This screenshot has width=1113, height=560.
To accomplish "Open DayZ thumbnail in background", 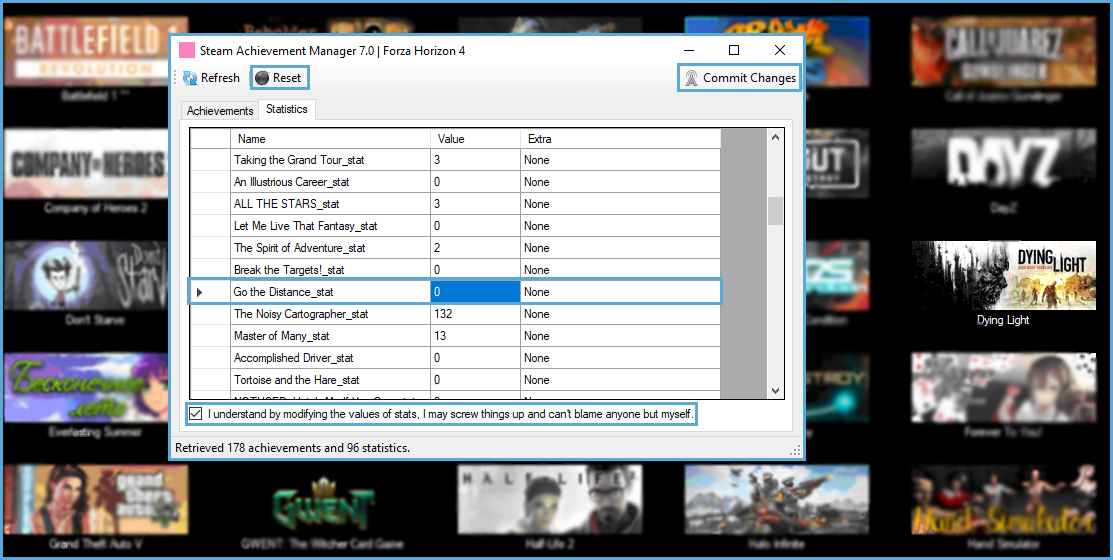I will point(1003,164).
